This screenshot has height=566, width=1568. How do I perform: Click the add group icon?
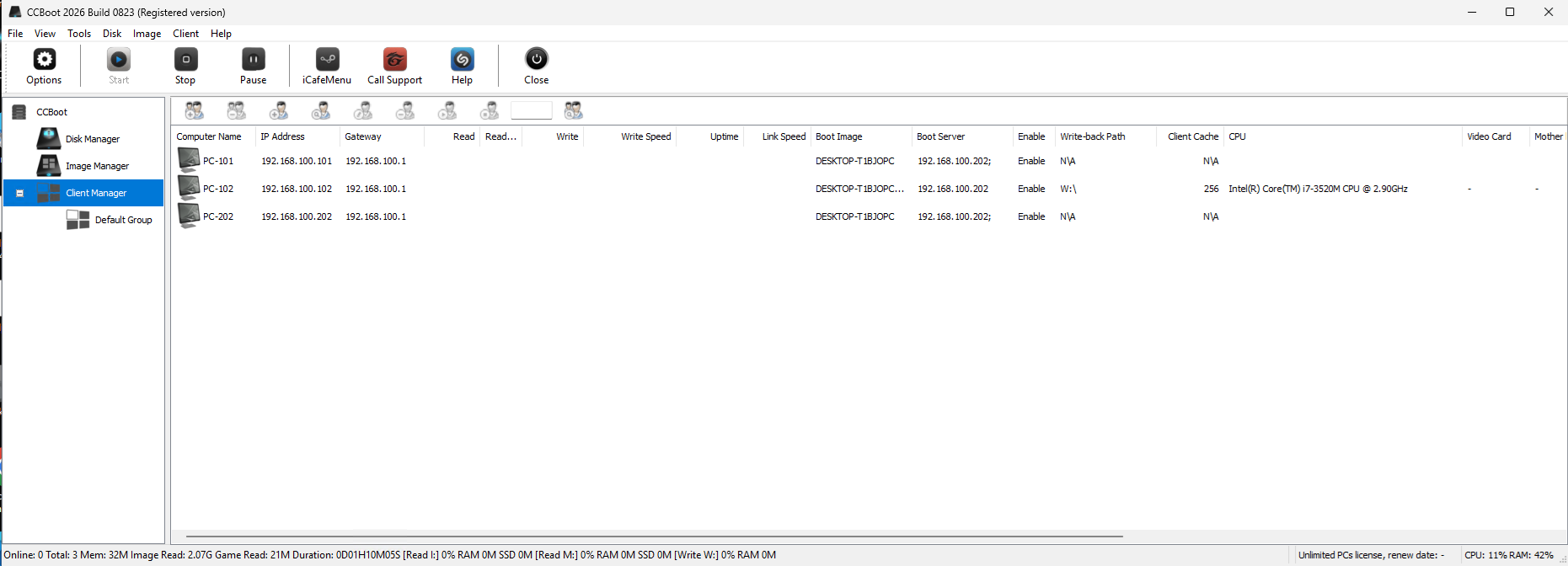click(x=195, y=110)
